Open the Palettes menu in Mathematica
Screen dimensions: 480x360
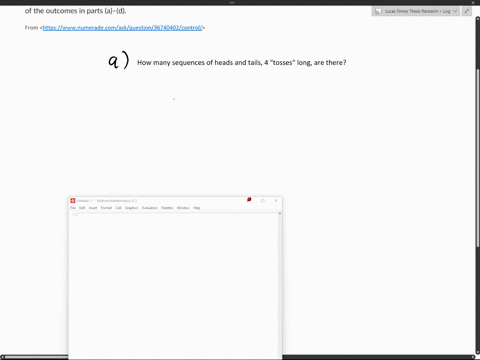[x=167, y=208]
